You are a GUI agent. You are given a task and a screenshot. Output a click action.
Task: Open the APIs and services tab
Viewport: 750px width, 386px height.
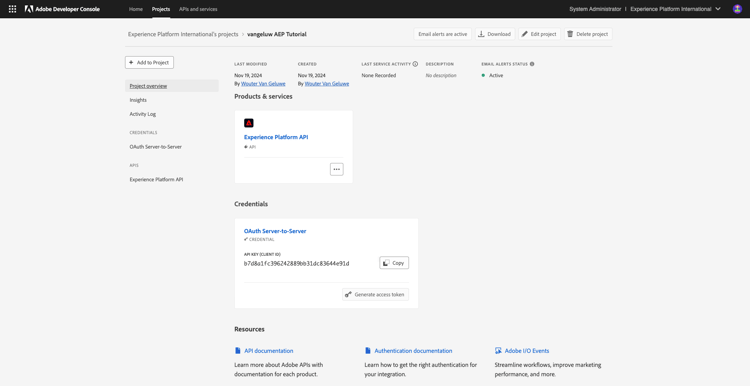(198, 9)
